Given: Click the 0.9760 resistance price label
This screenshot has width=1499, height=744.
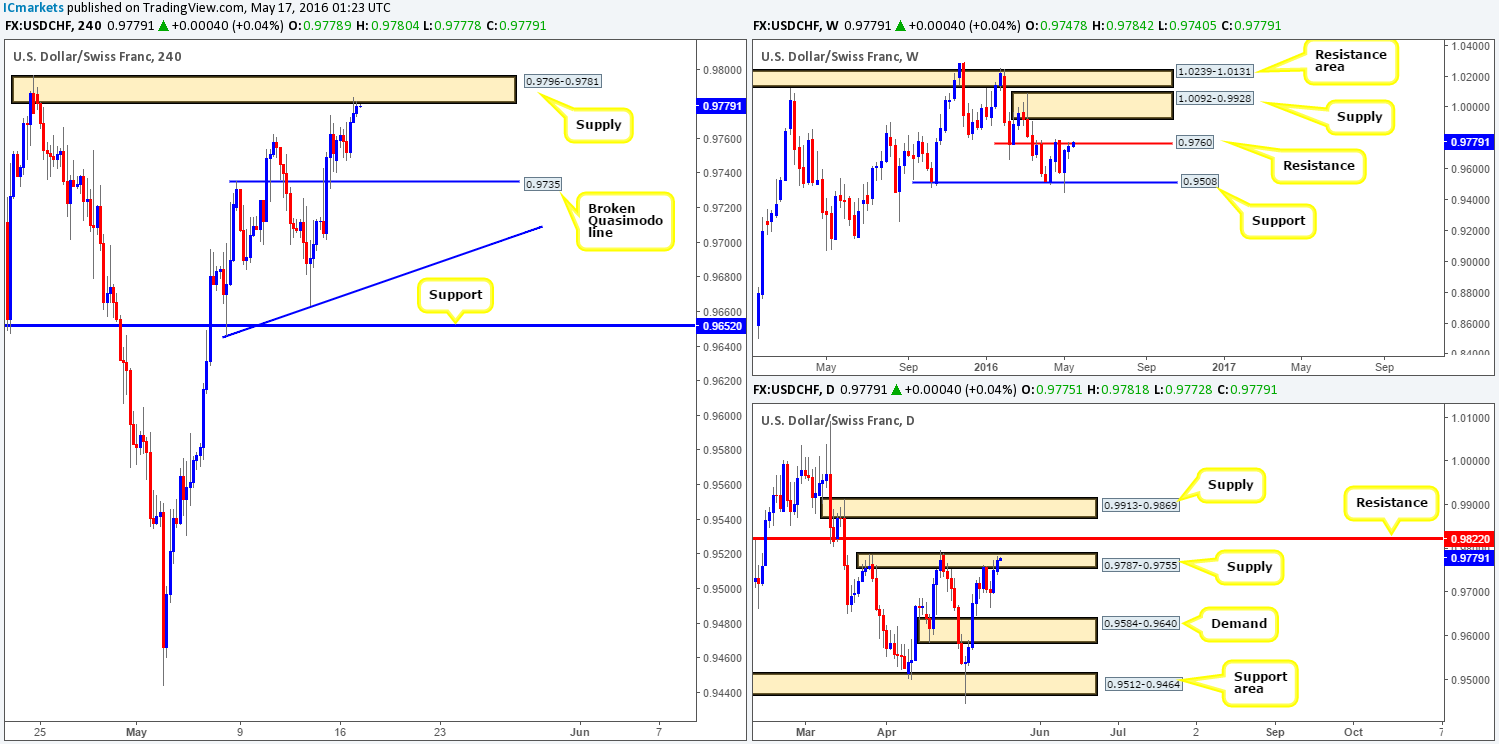Looking at the screenshot, I should point(1197,143).
